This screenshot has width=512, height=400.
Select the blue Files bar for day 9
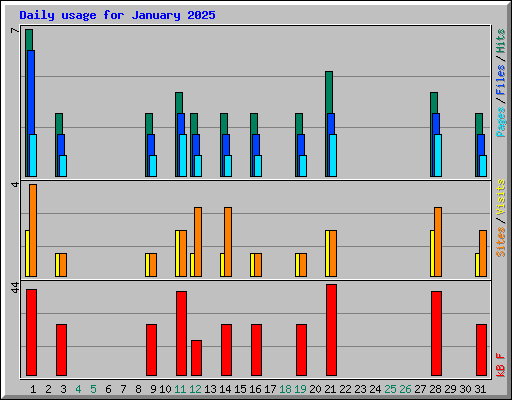tap(151, 145)
